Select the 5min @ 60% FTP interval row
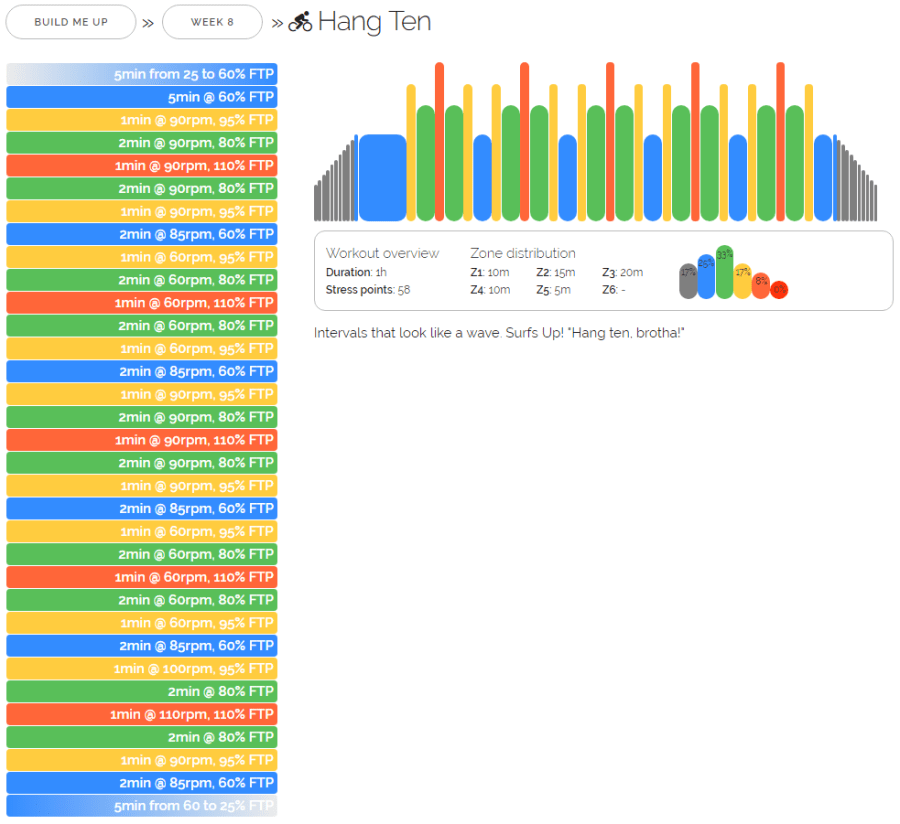This screenshot has height=824, width=900. (142, 97)
